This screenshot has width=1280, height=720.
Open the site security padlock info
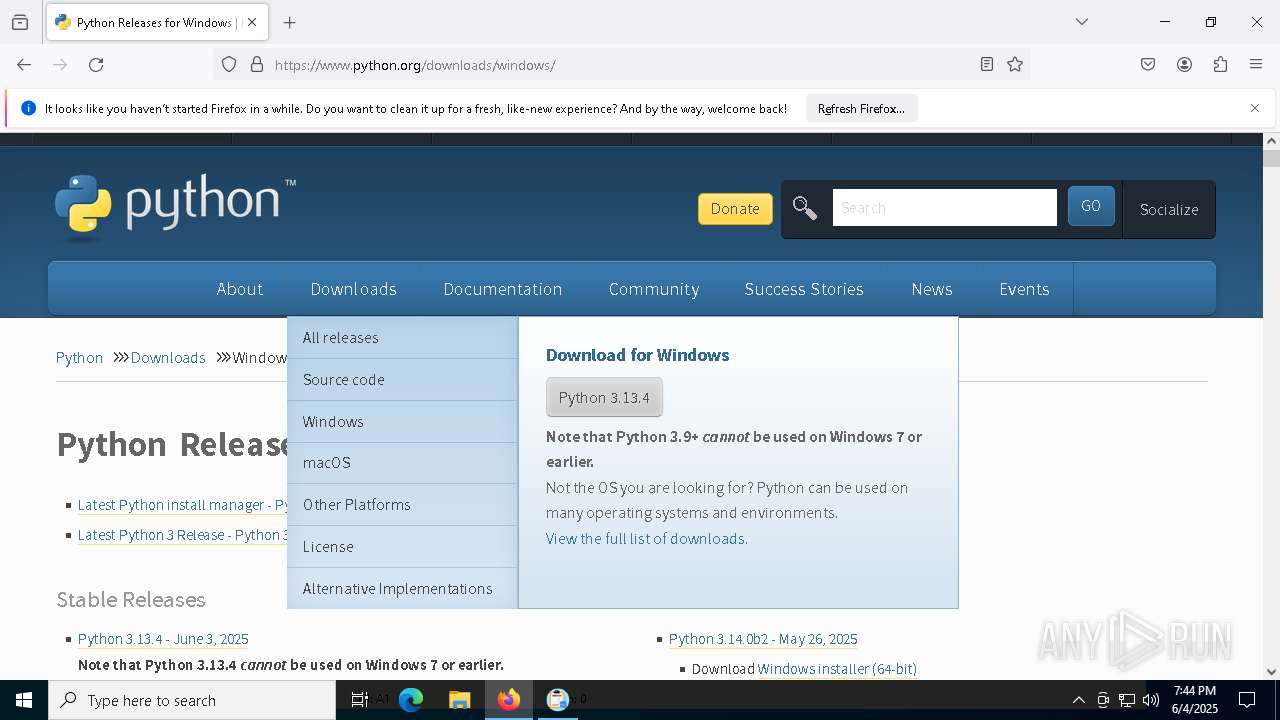point(257,65)
